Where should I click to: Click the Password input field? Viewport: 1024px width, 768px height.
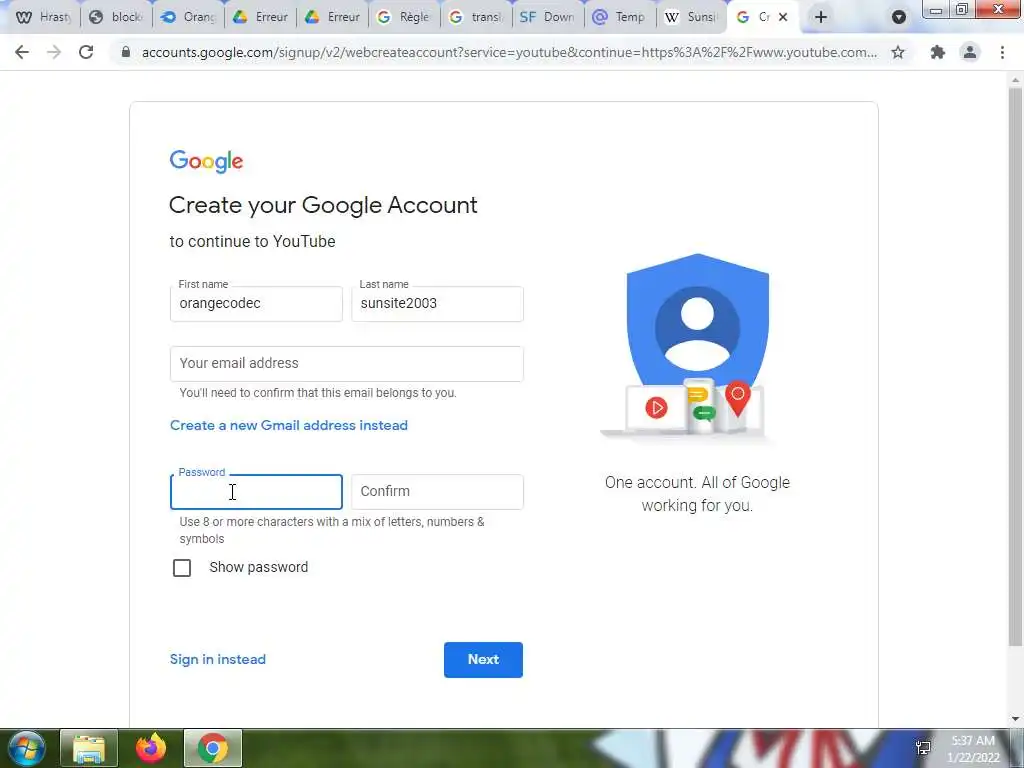[256, 492]
